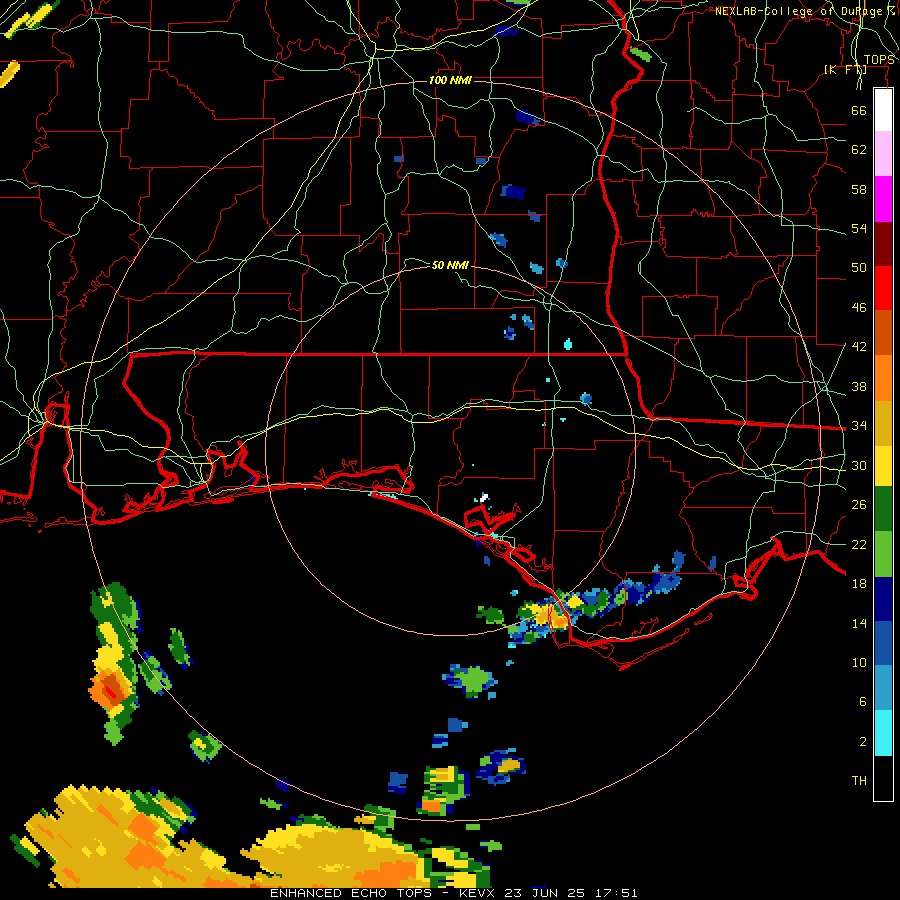900x900 pixels.
Task: Select the light green legend swatch
Action: pyautogui.click(x=883, y=554)
